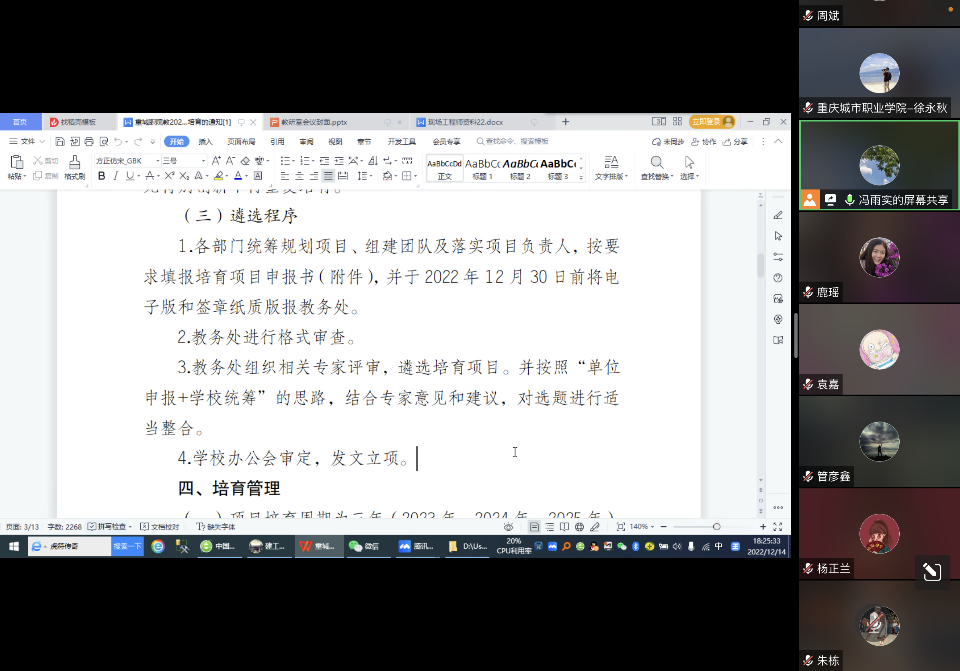
Task: Apply the 标题 1 style from the gallery
Action: click(x=481, y=170)
